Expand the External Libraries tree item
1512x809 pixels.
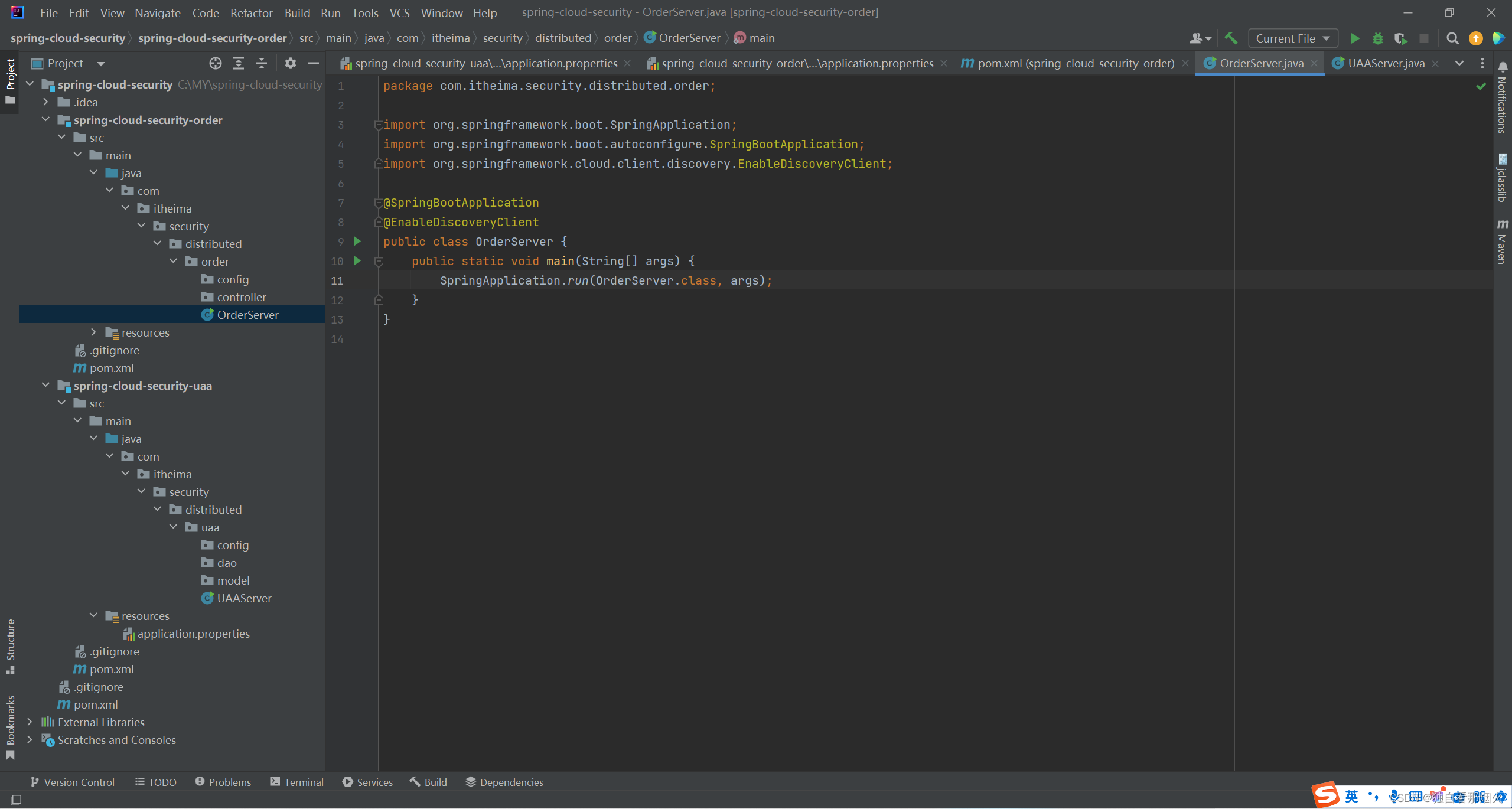pyautogui.click(x=28, y=722)
